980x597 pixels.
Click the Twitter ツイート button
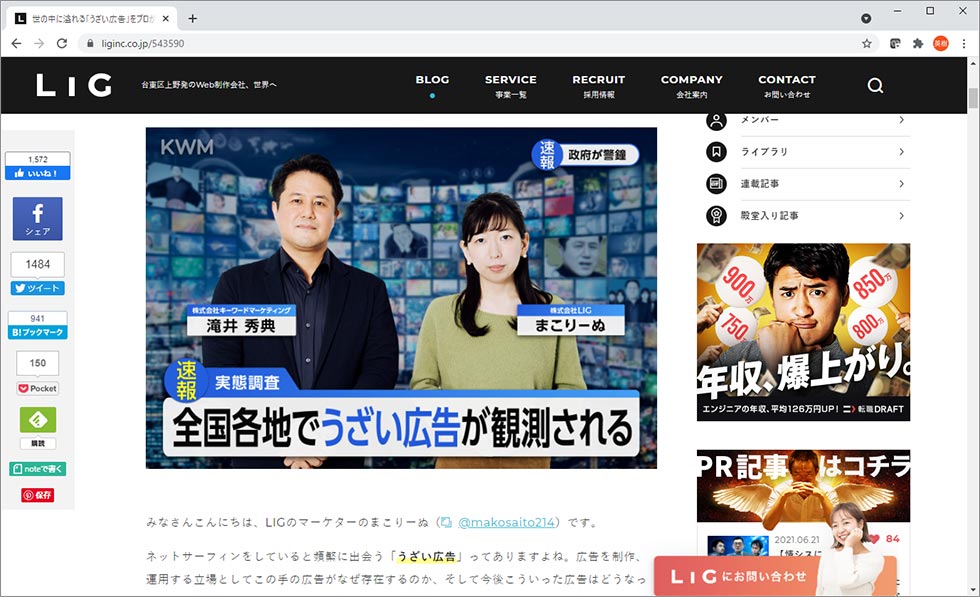[38, 288]
